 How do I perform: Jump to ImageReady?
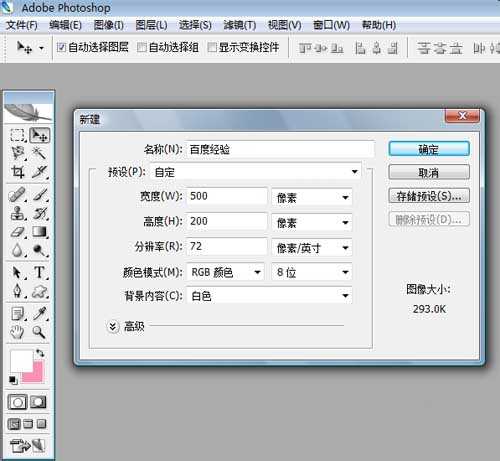coord(27,446)
